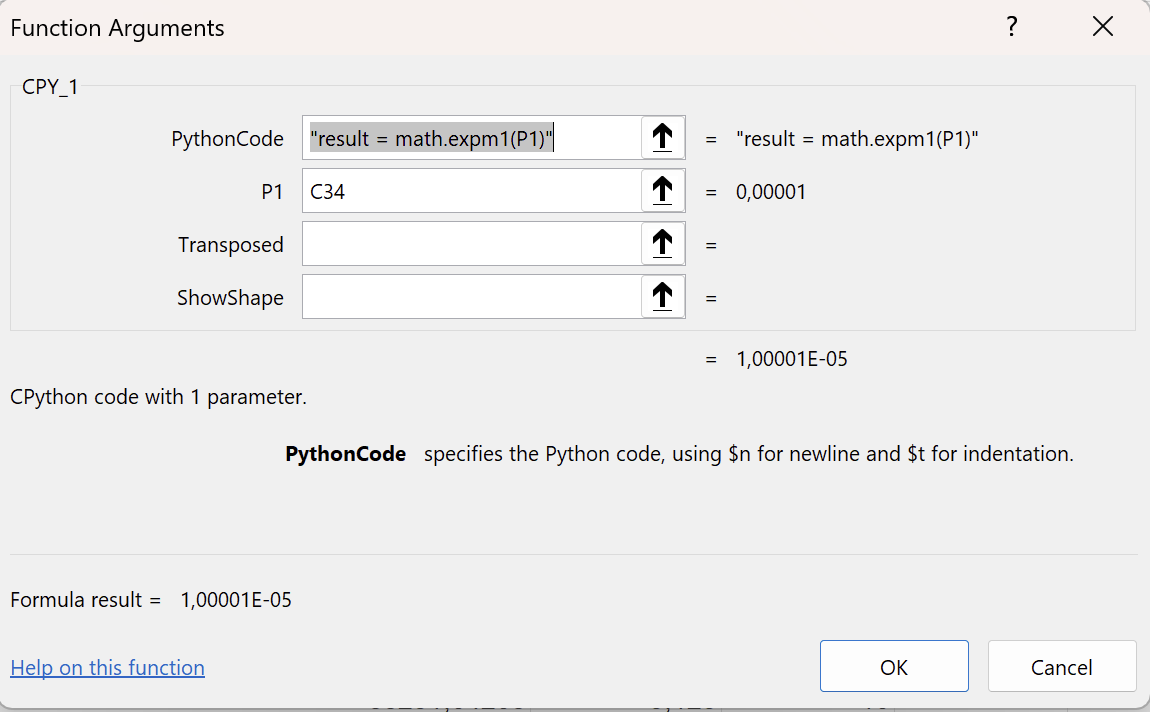
Task: Click the P1 input field containing C34
Action: [x=472, y=191]
